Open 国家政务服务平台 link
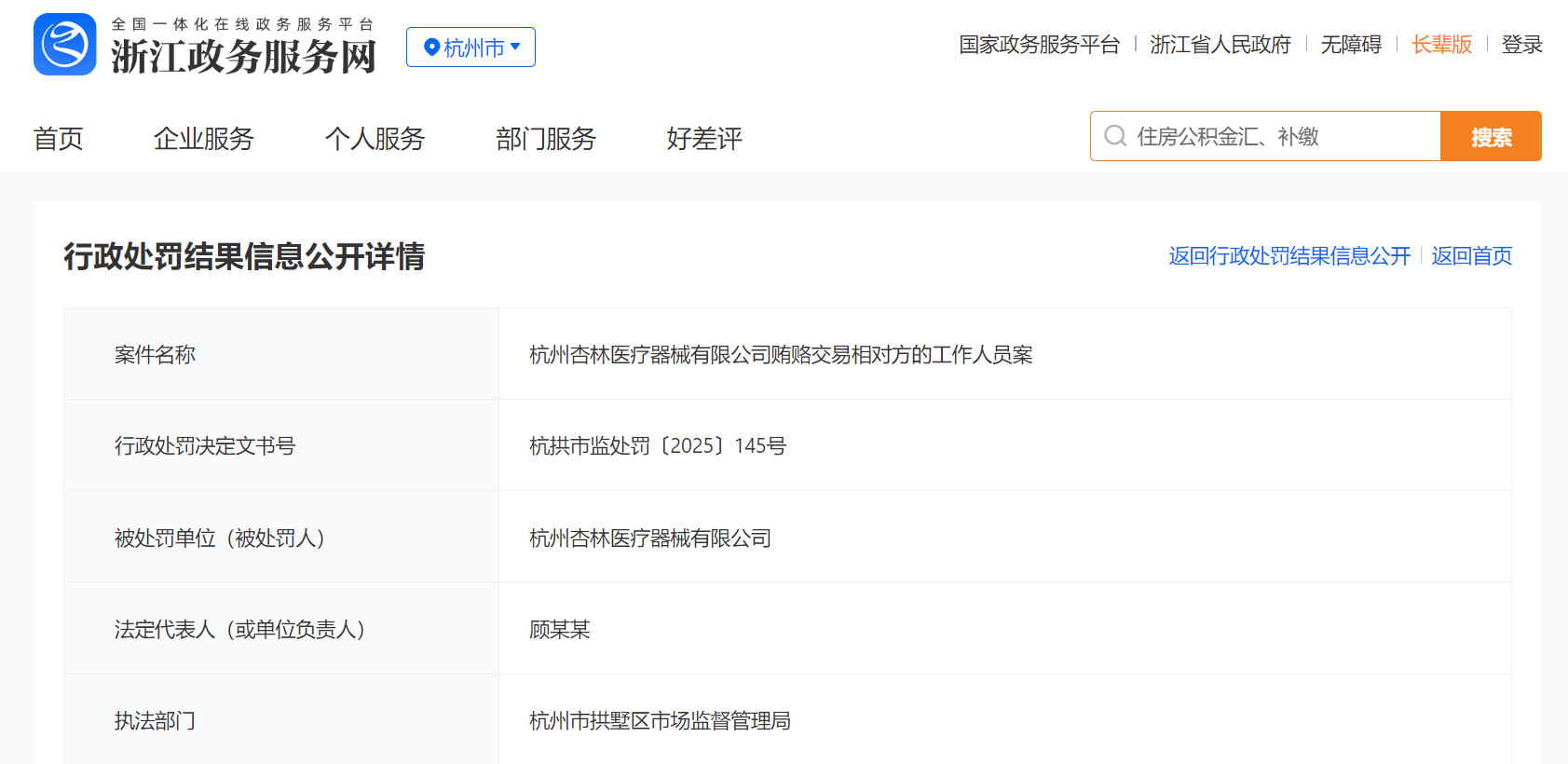This screenshot has width=1568, height=764. click(1039, 45)
